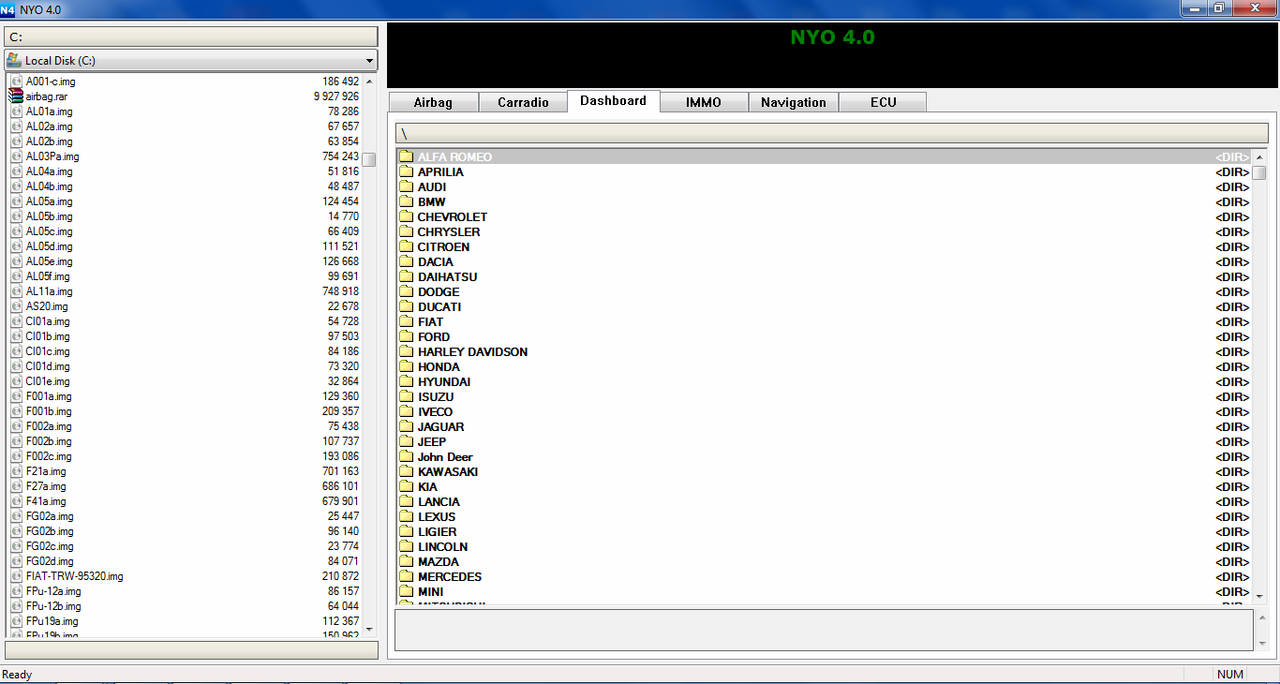Select CI01c.img in the file list
The image size is (1280, 684).
point(184,351)
